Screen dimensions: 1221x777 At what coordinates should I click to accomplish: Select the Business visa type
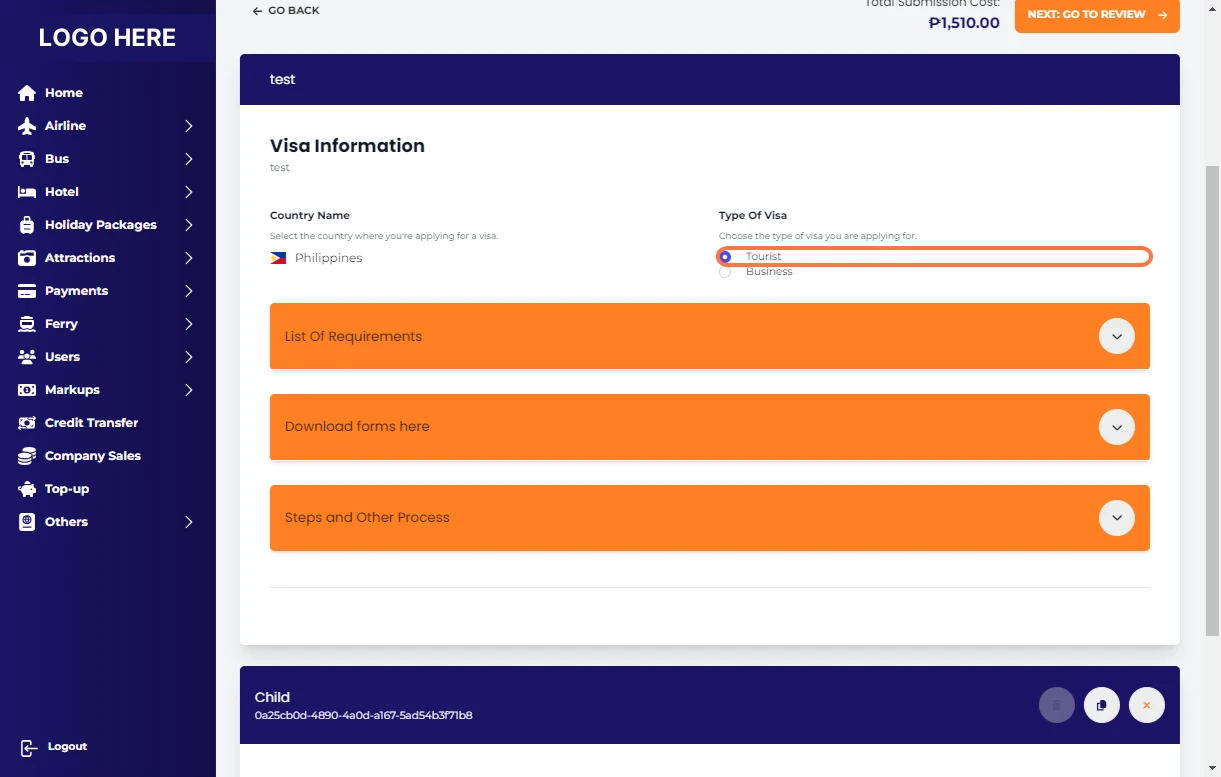726,272
